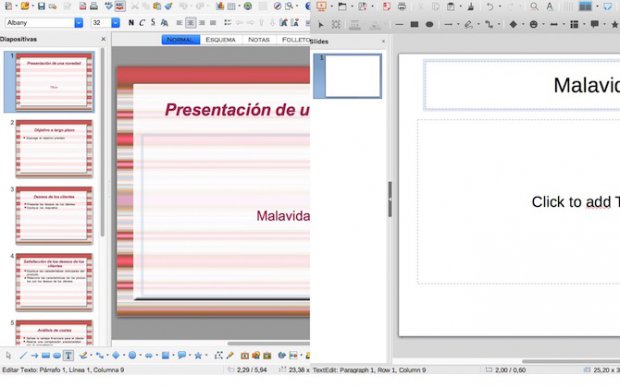Select centered alignment in left window
The width and height of the screenshot is (620, 387).
point(190,23)
